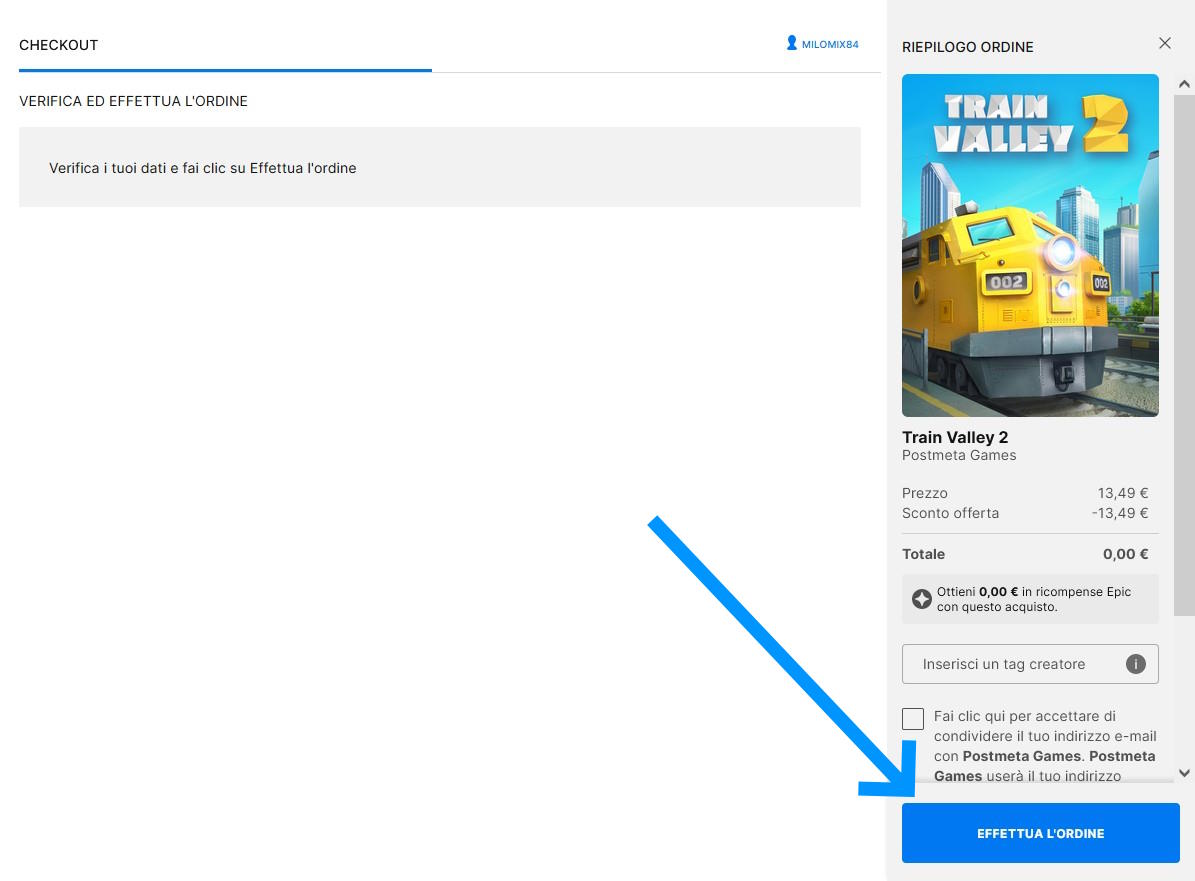Click the scroll up arrow in order summary
The width and height of the screenshot is (1195, 881).
[x=1185, y=84]
